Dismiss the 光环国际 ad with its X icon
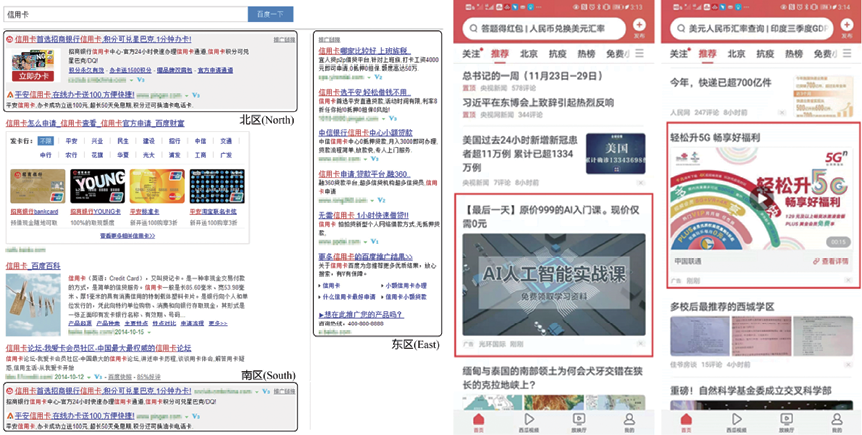Screen dimensions: 862x435 640,344
